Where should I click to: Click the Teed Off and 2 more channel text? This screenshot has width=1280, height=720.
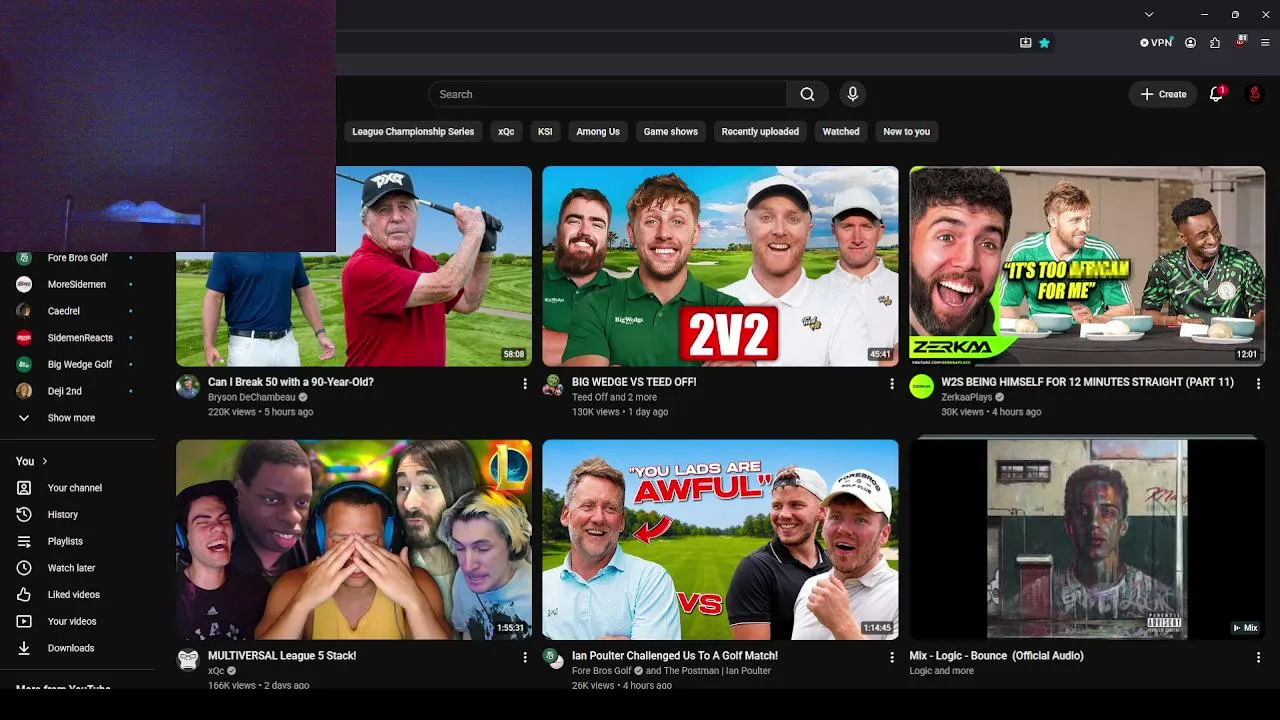click(x=614, y=397)
